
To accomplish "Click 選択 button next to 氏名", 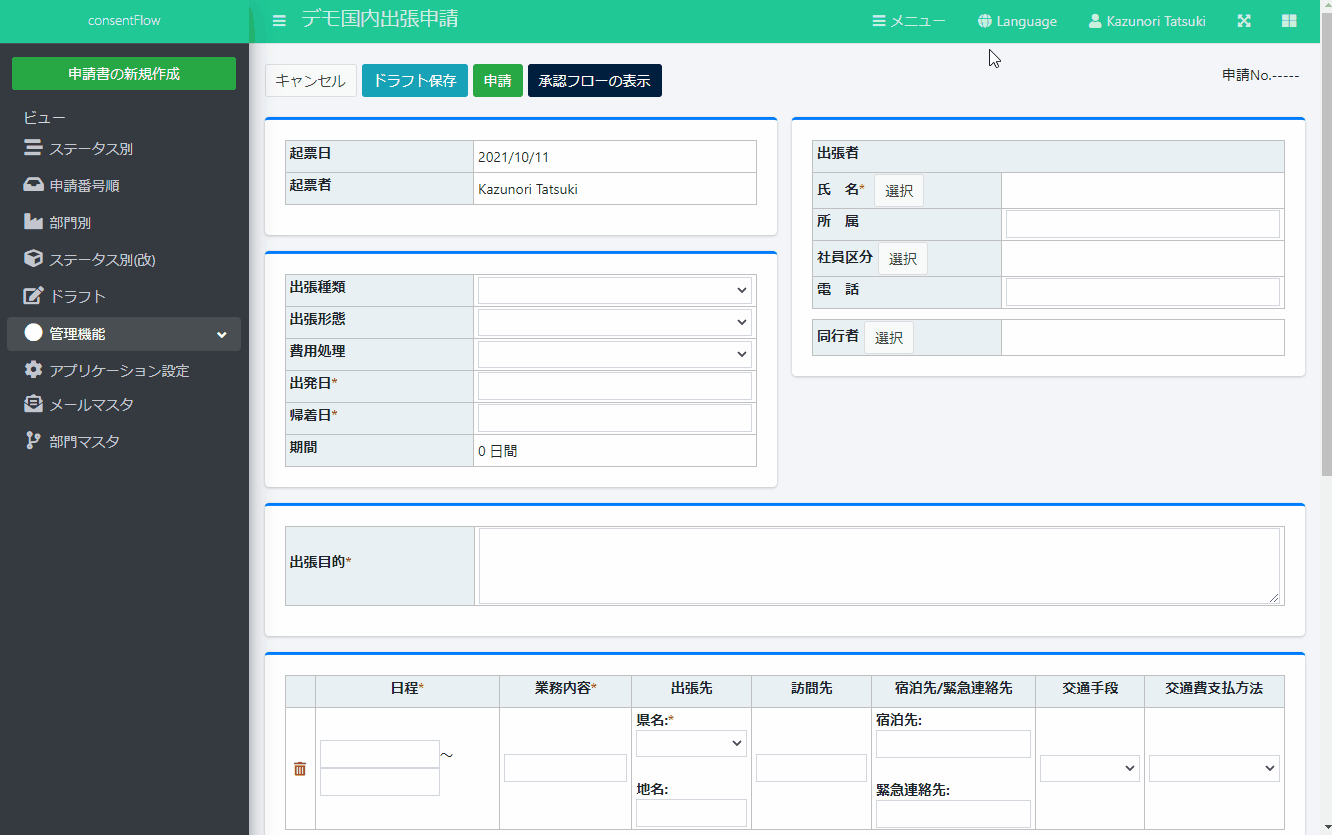I will coord(899,191).
